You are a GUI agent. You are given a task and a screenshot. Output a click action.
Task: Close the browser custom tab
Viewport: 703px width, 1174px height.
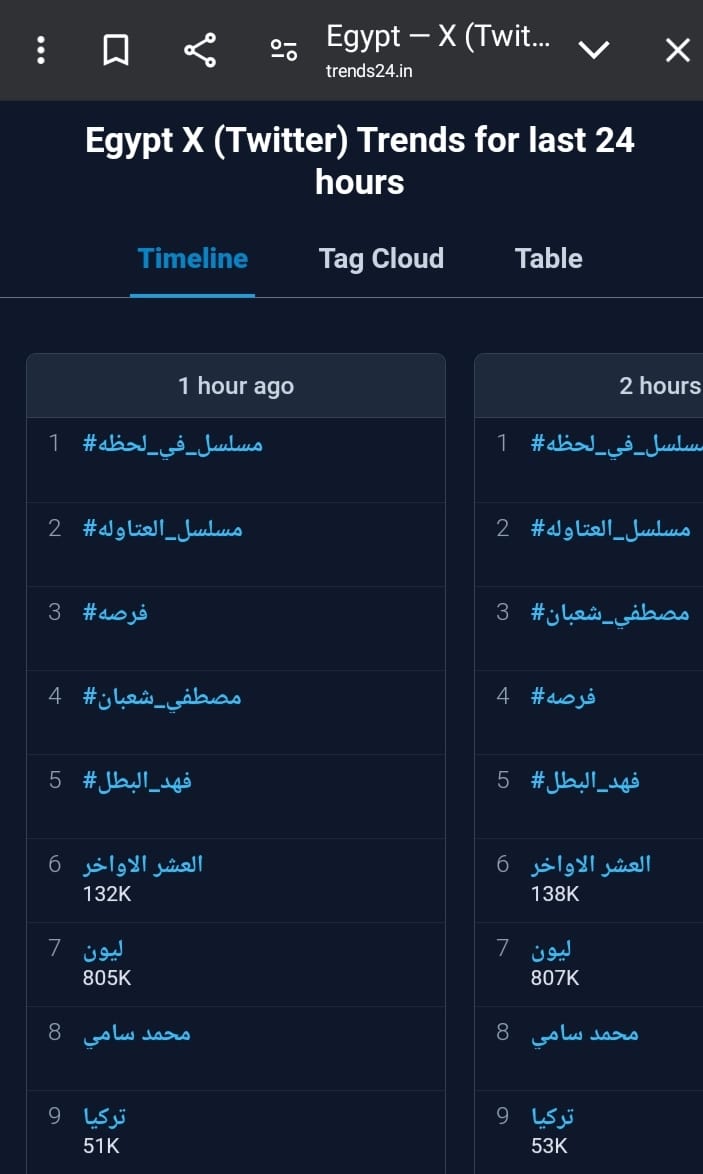tap(677, 50)
